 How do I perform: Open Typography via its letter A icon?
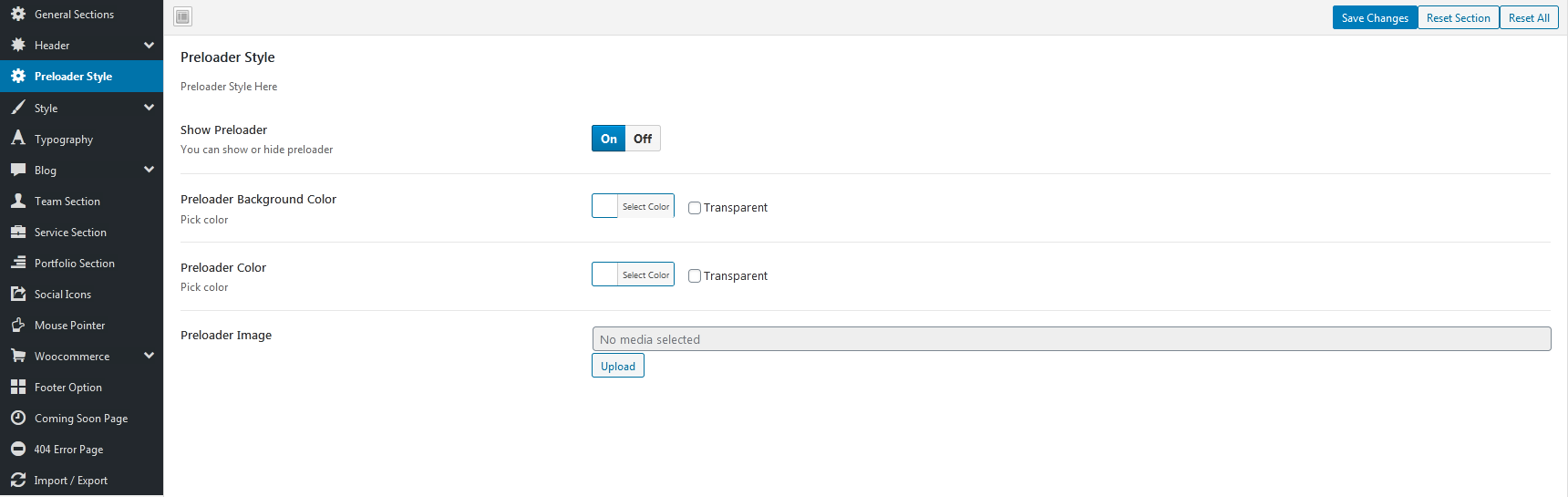click(17, 138)
